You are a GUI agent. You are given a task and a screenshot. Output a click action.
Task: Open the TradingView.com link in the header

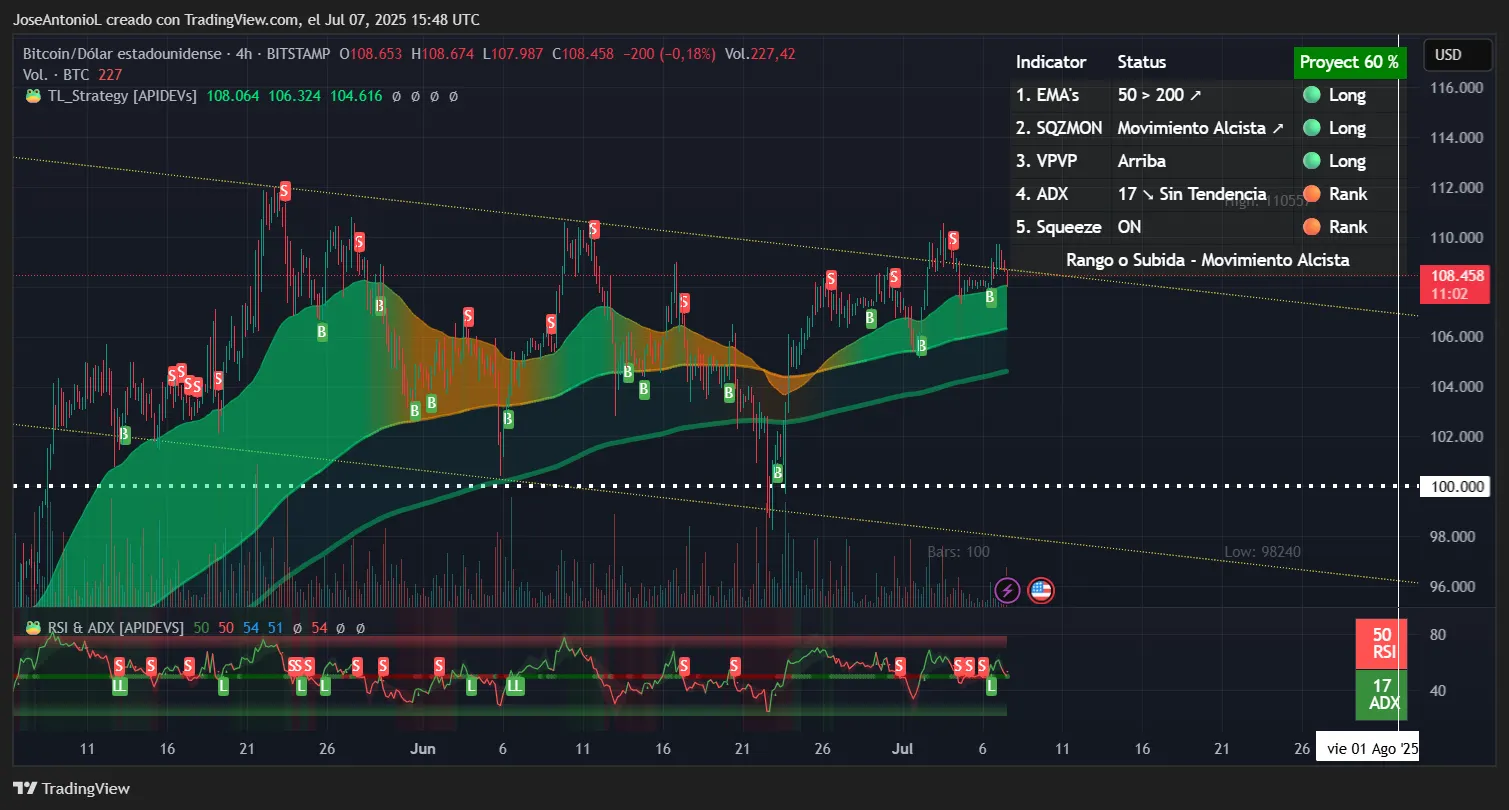pyautogui.click(x=244, y=19)
